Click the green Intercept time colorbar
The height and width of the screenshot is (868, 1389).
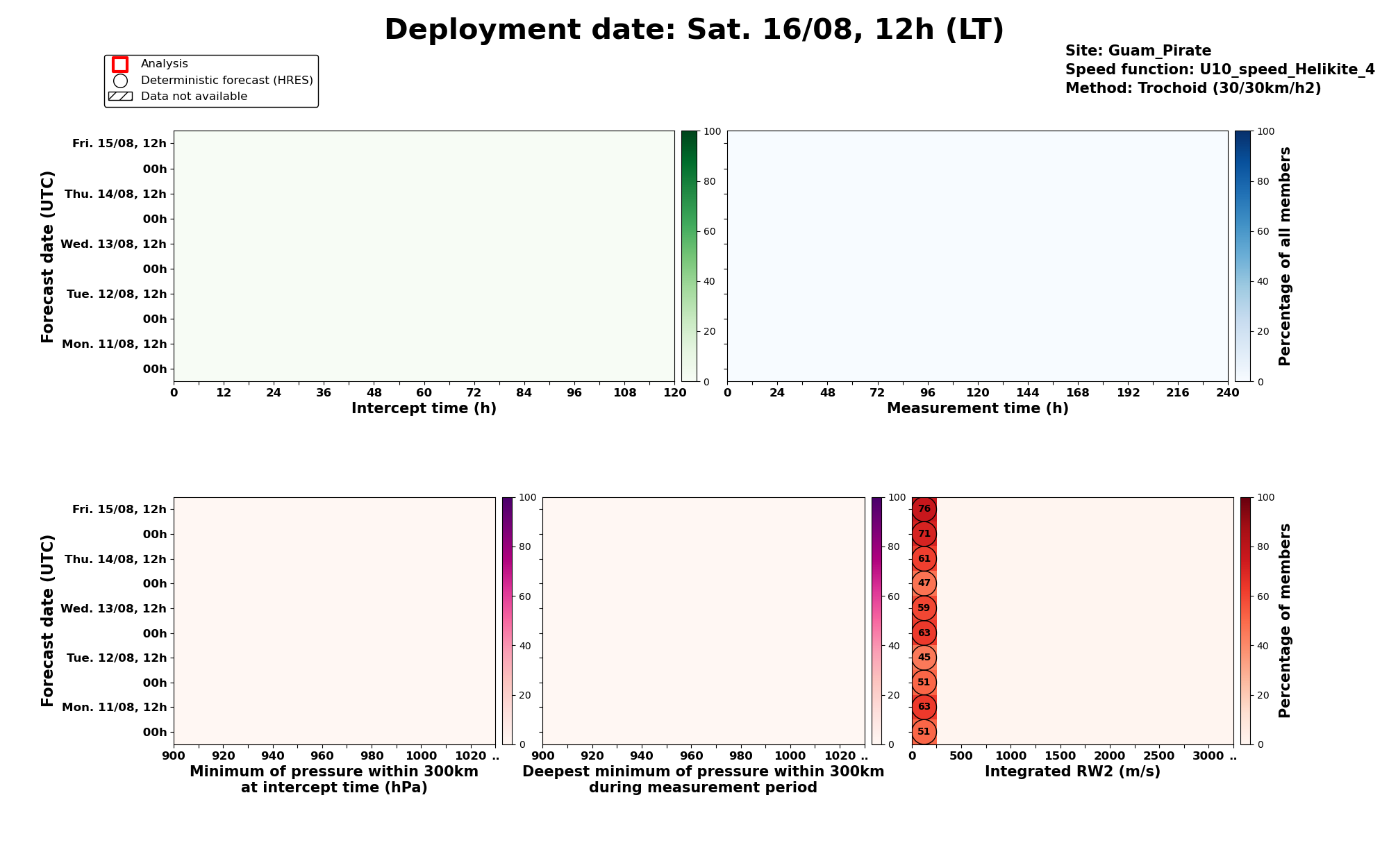coord(689,256)
